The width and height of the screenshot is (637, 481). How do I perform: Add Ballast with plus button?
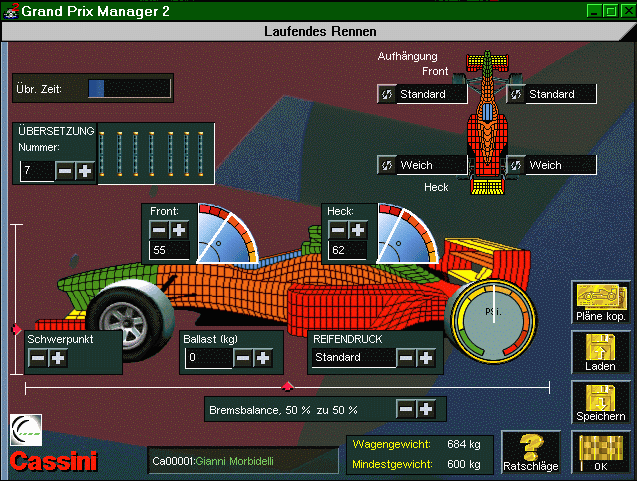263,358
